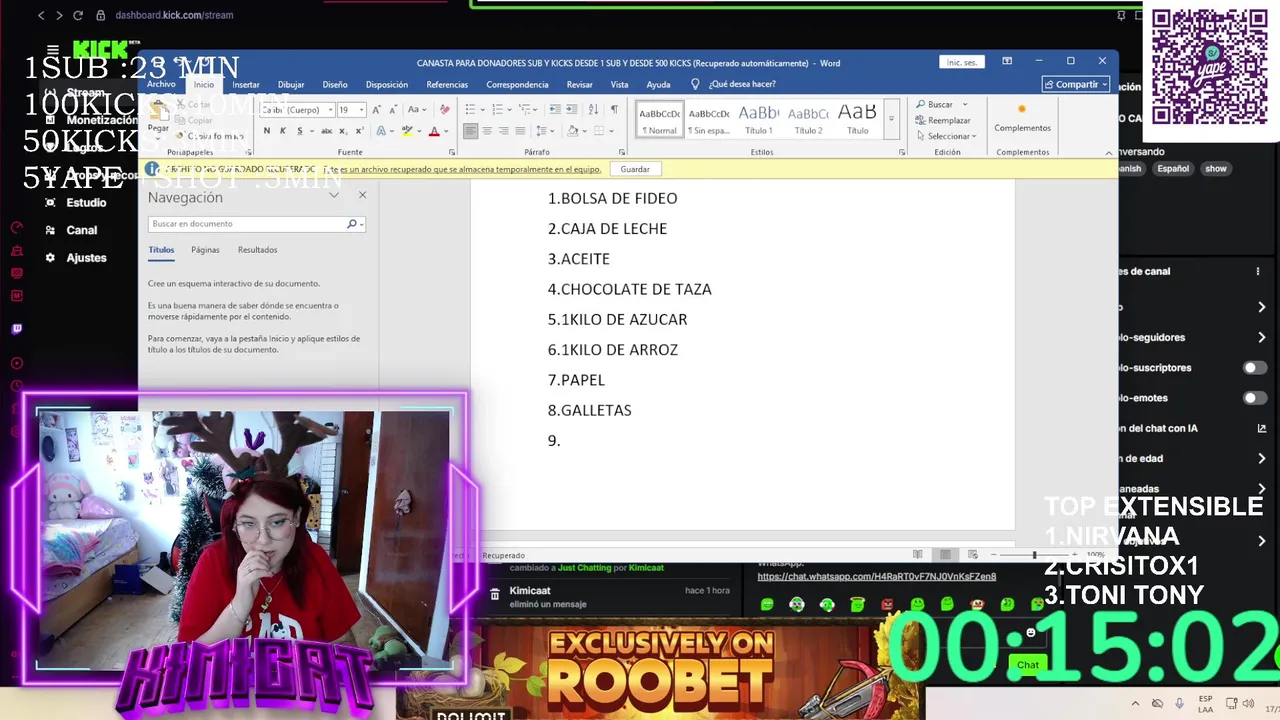This screenshot has width=1280, height=720.
Task: Open the Dibujar ribbon tab
Action: pos(291,85)
